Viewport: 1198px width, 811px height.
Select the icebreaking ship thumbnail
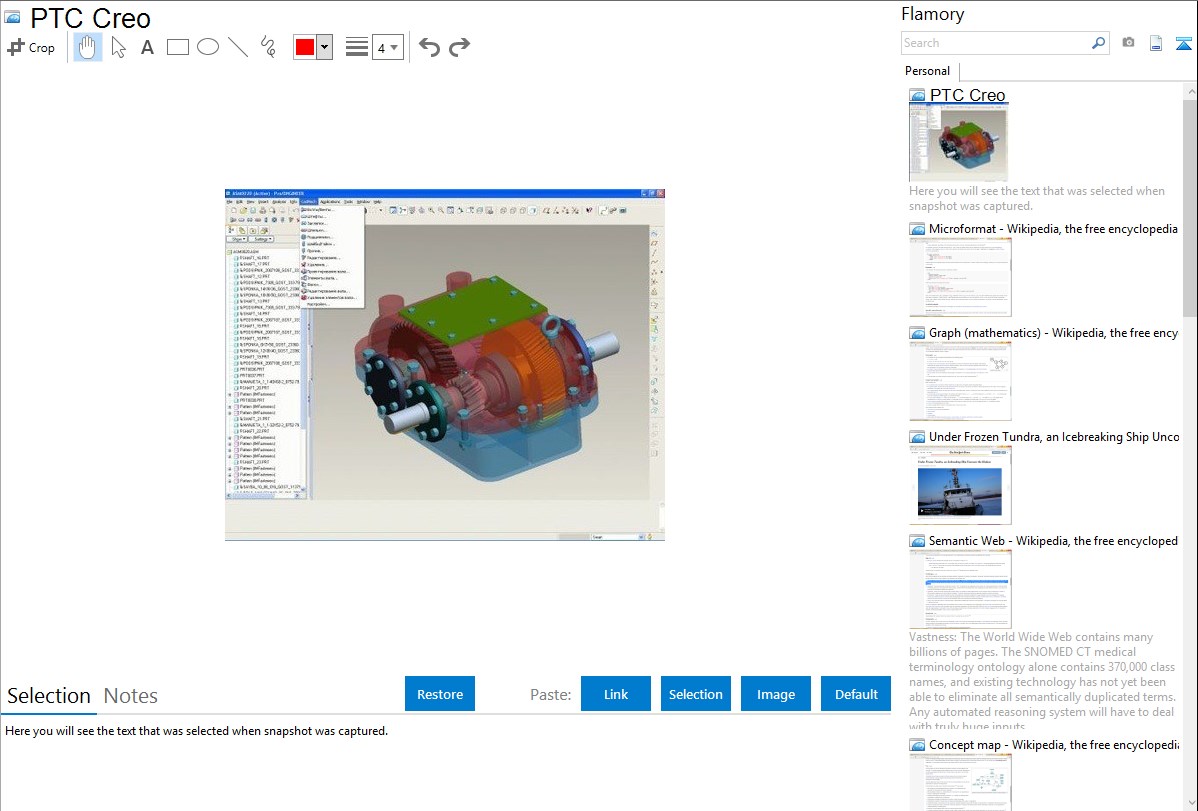coord(960,485)
